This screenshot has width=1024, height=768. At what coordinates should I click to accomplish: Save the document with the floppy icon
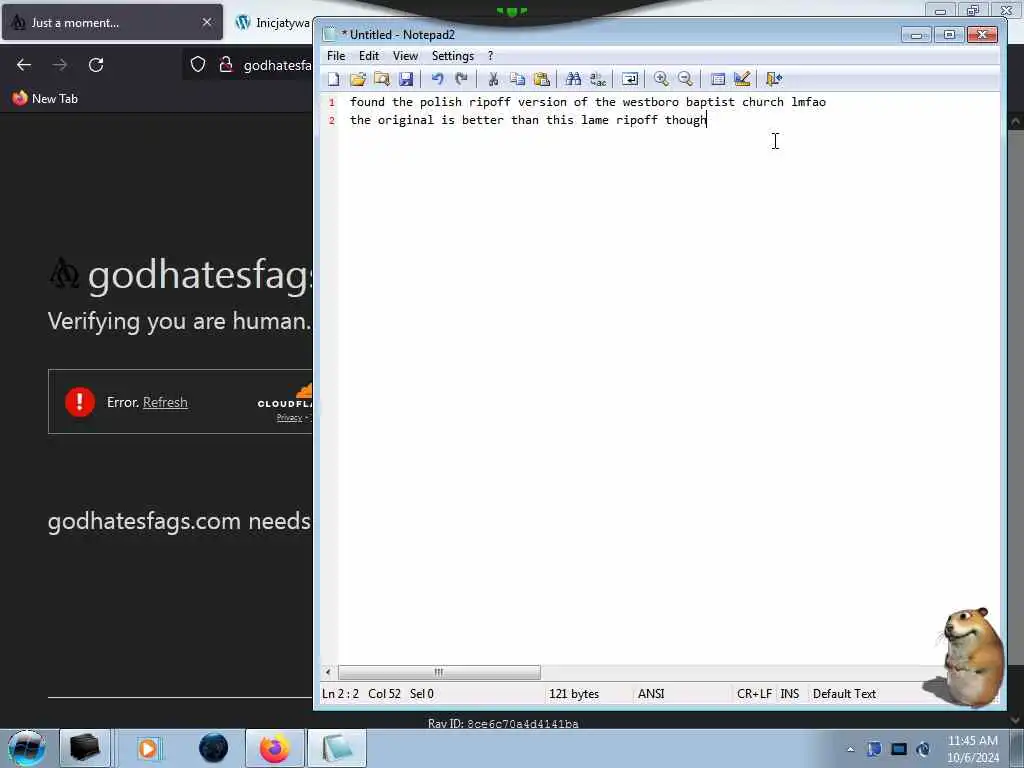pos(406,79)
